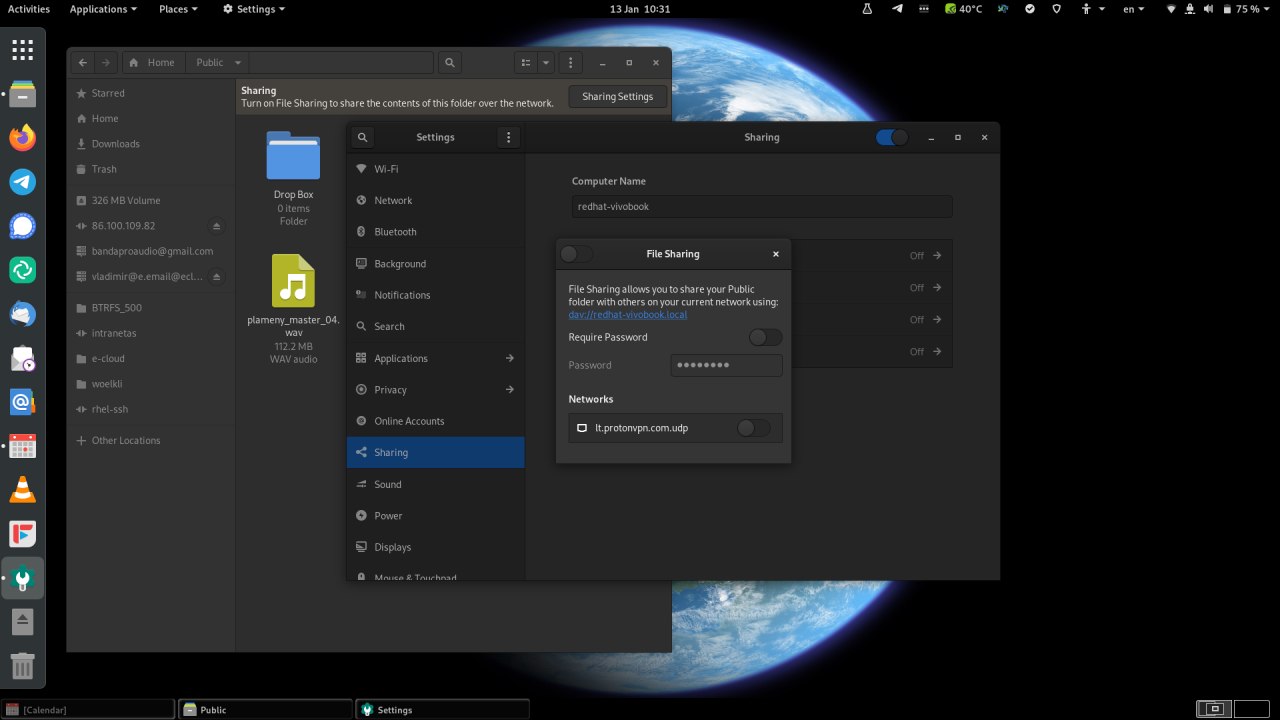
Task: Open rhel-ssh bookmark in Files sidebar
Action: pyautogui.click(x=151, y=409)
